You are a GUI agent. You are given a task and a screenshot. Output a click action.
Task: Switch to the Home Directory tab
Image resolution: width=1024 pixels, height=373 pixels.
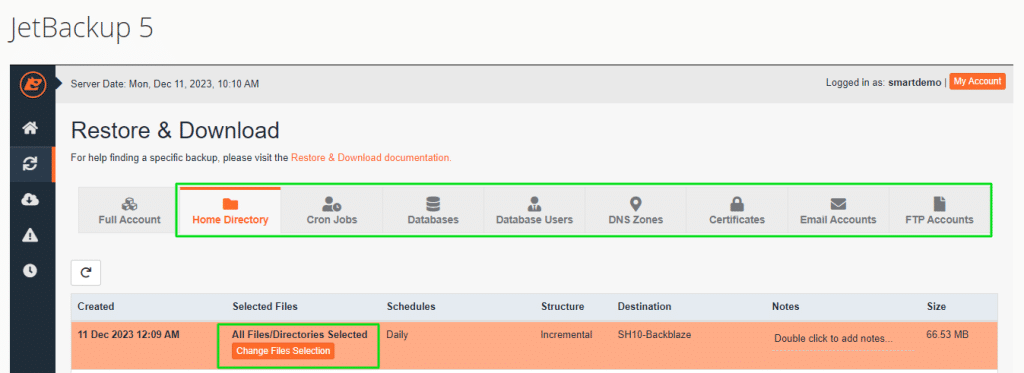coord(230,210)
